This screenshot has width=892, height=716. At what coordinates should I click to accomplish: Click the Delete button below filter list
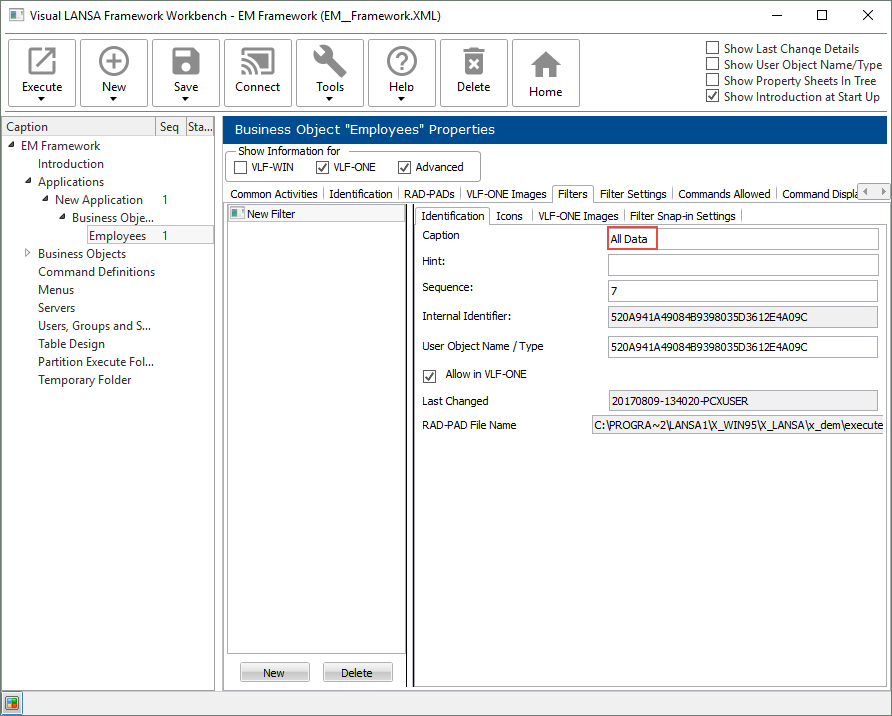[x=357, y=673]
